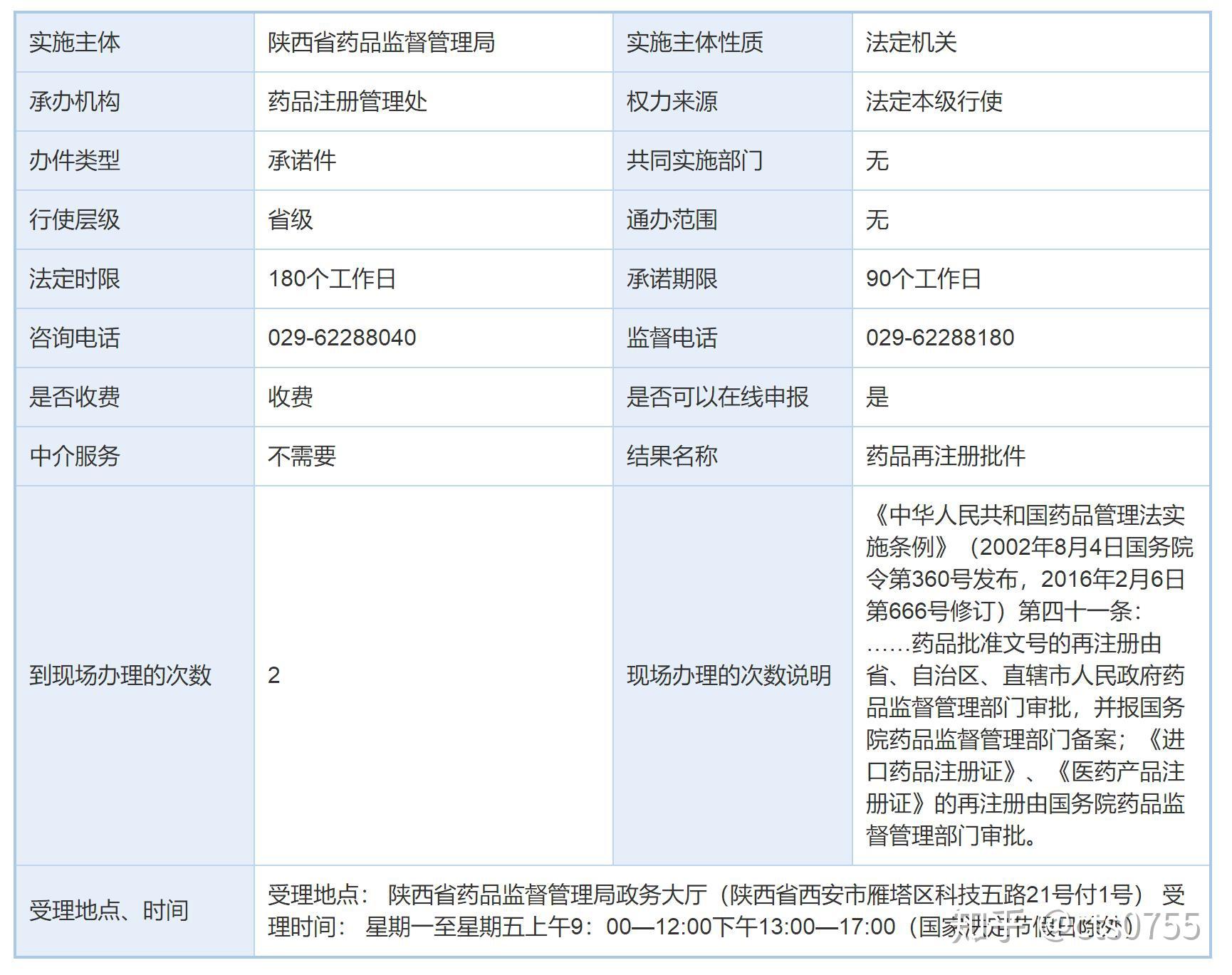Click the number 2 on-site visits value
This screenshot has width=1232, height=975.
pyautogui.click(x=274, y=675)
